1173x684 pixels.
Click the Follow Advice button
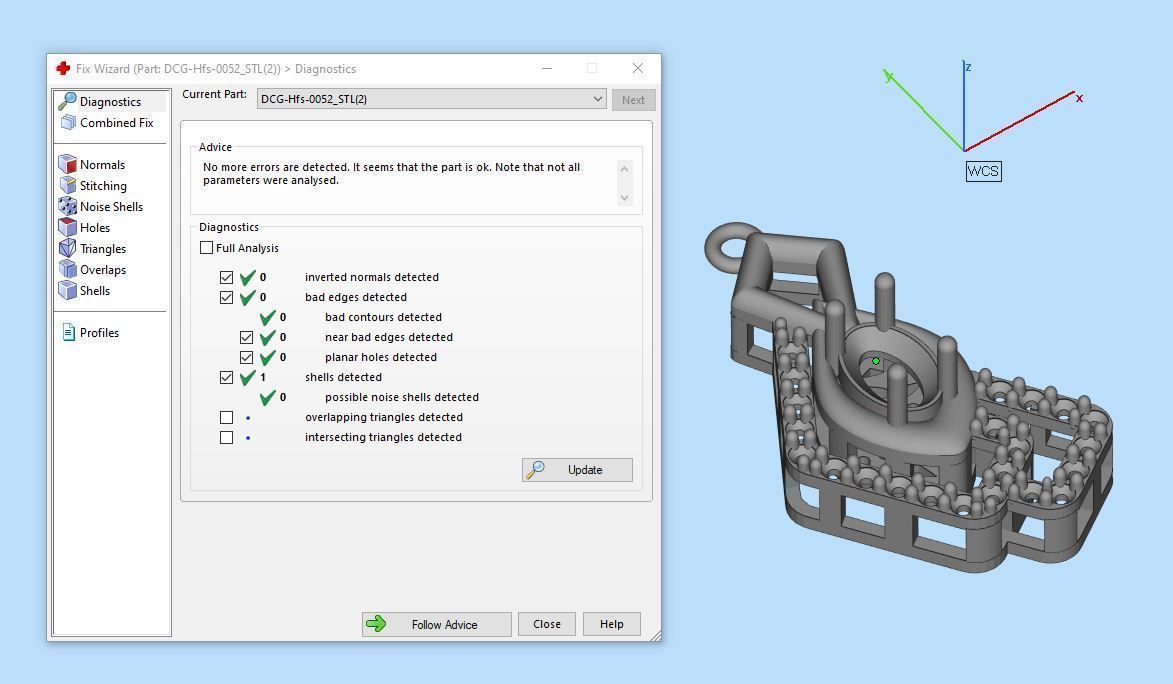coord(437,624)
